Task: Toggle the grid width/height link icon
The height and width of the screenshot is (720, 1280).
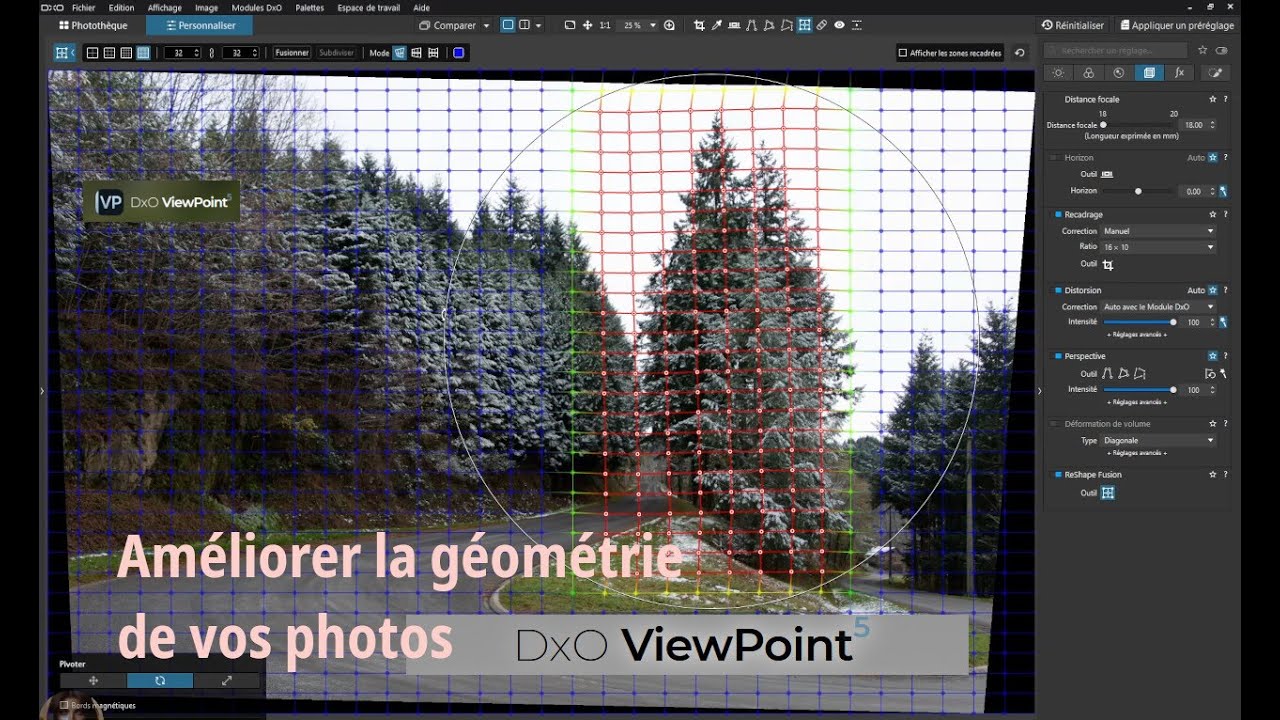Action: pyautogui.click(x=211, y=53)
